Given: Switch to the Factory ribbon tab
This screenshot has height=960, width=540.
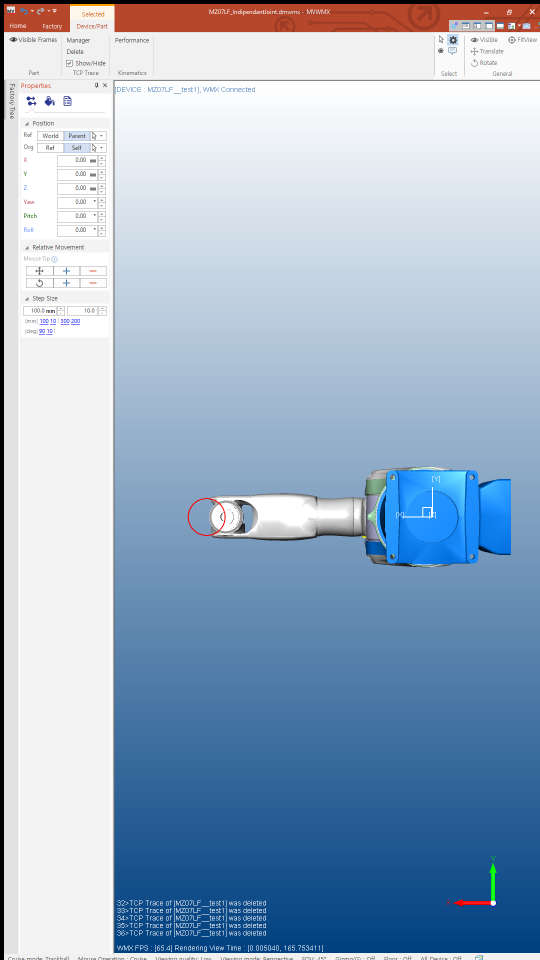Looking at the screenshot, I should point(52,26).
